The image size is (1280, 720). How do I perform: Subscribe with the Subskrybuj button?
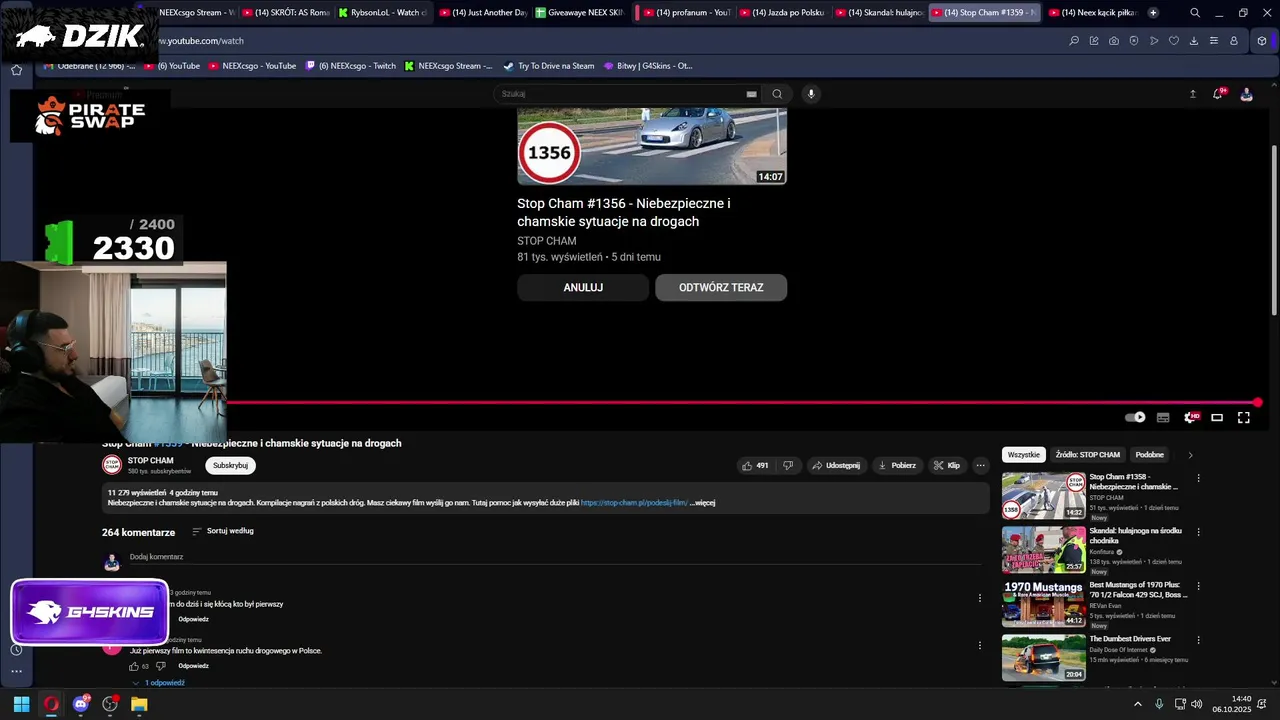[x=230, y=465]
